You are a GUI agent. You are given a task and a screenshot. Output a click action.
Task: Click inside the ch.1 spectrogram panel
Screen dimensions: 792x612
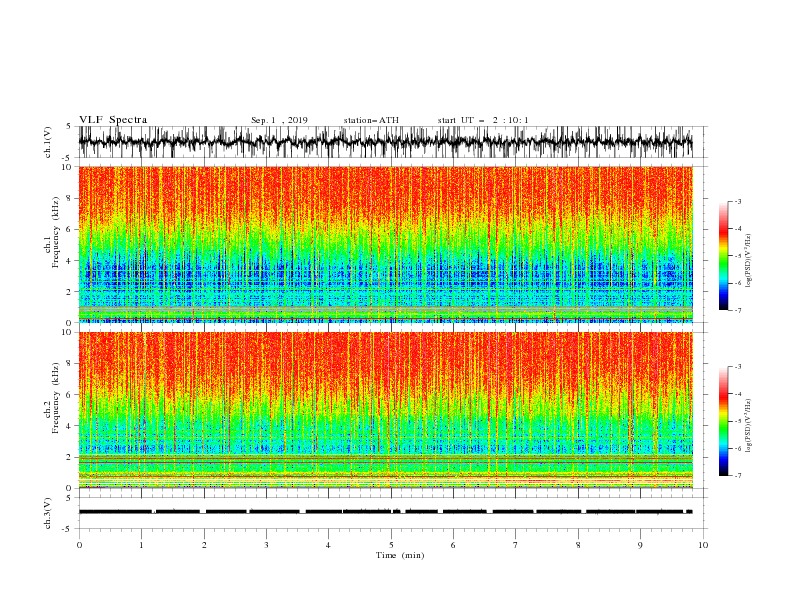386,244
